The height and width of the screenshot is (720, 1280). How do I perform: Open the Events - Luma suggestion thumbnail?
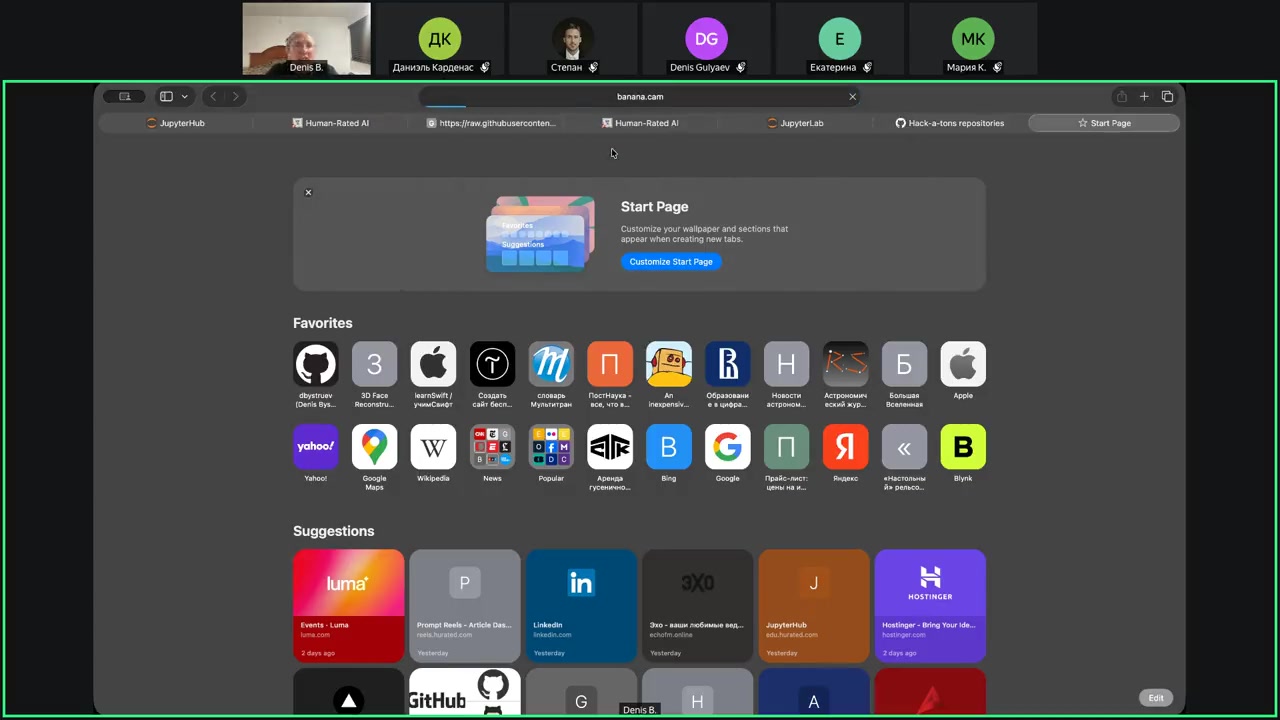(x=348, y=605)
